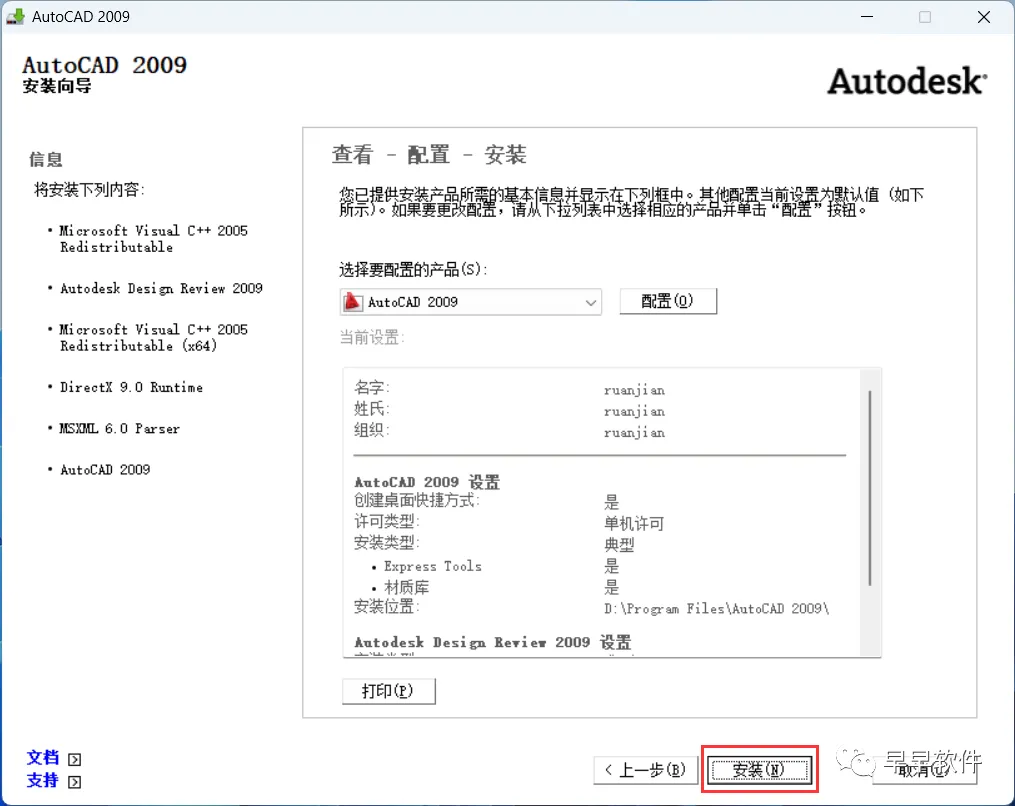Click 'AutoCAD 2009' entry in left install list

tap(105, 469)
